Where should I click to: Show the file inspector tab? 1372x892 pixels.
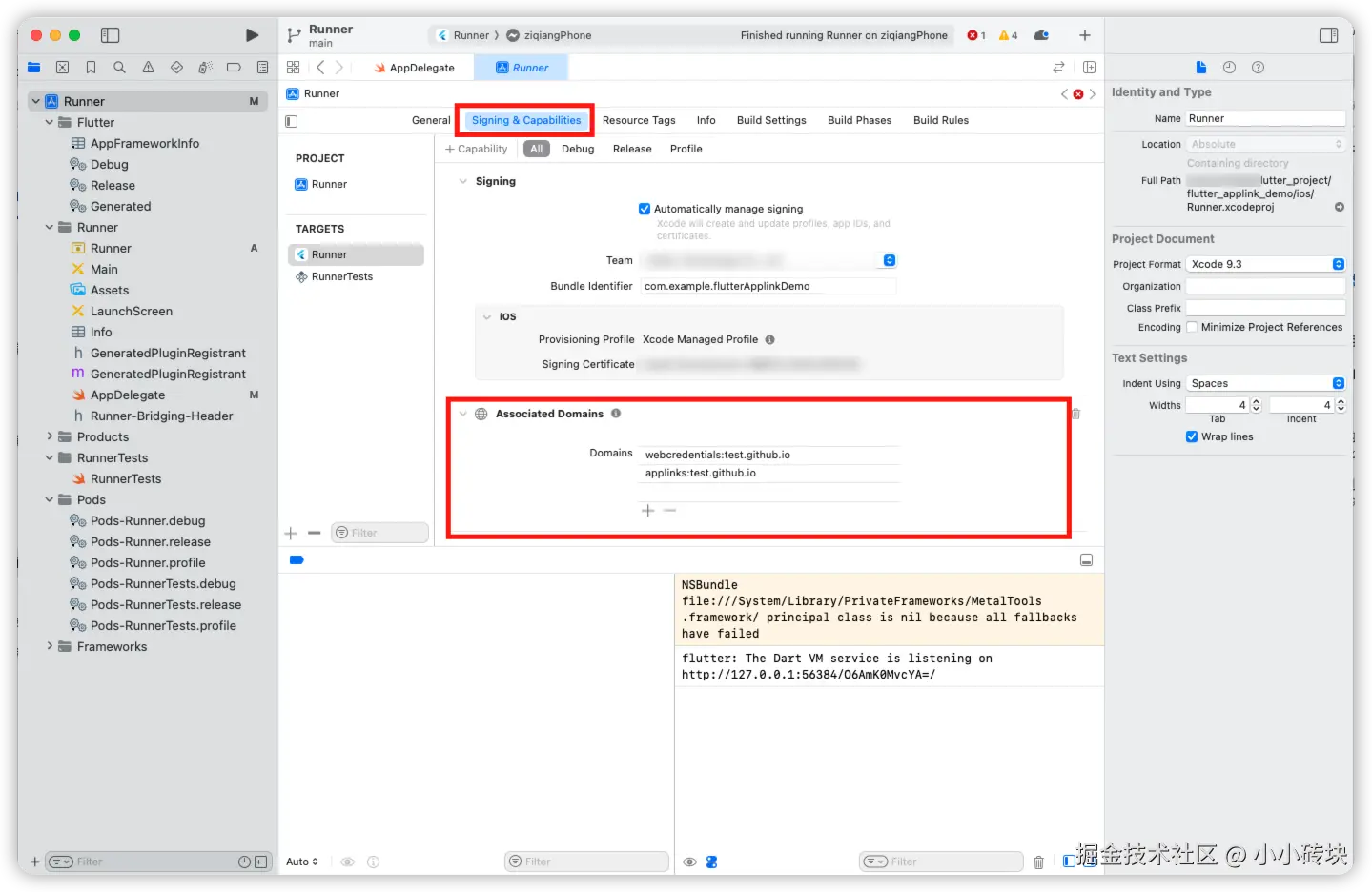tap(1200, 68)
